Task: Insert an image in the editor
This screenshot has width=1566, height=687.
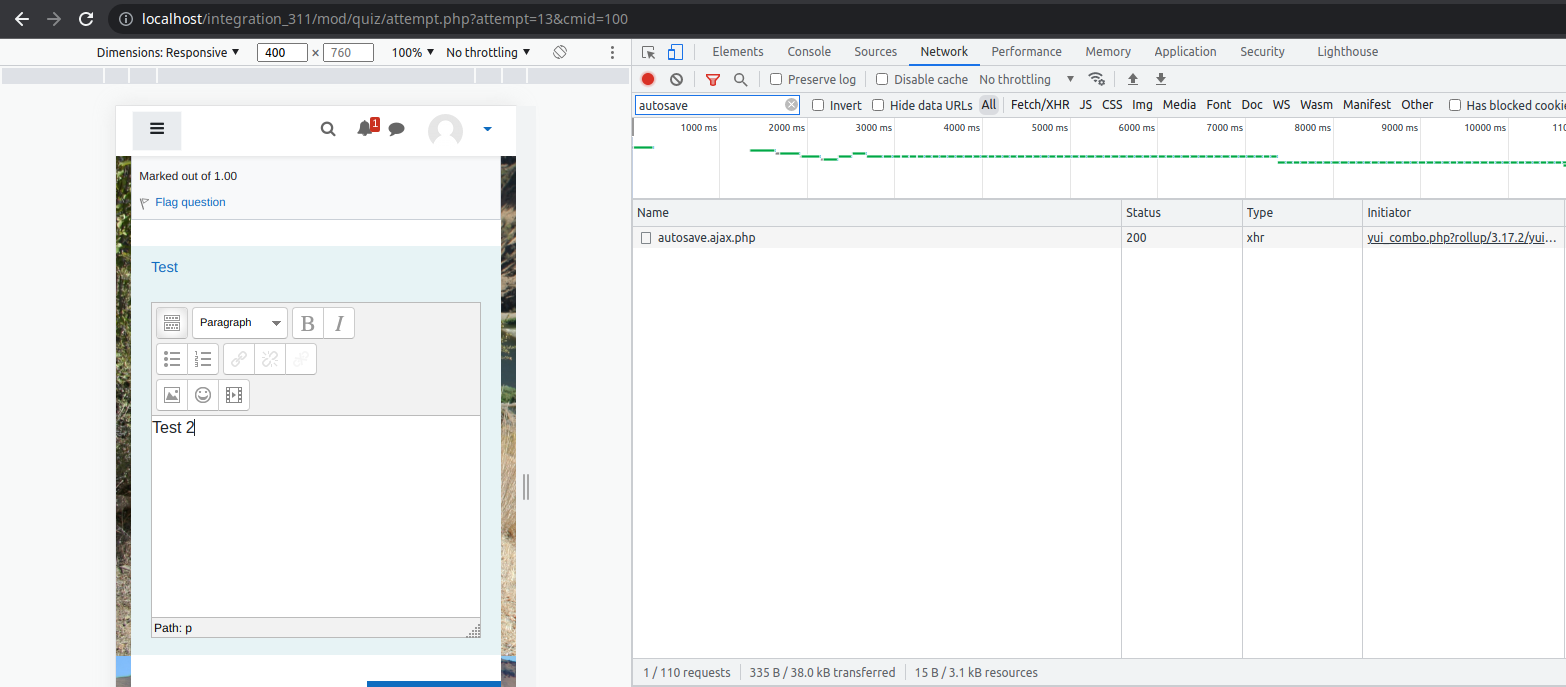Action: coord(172,395)
